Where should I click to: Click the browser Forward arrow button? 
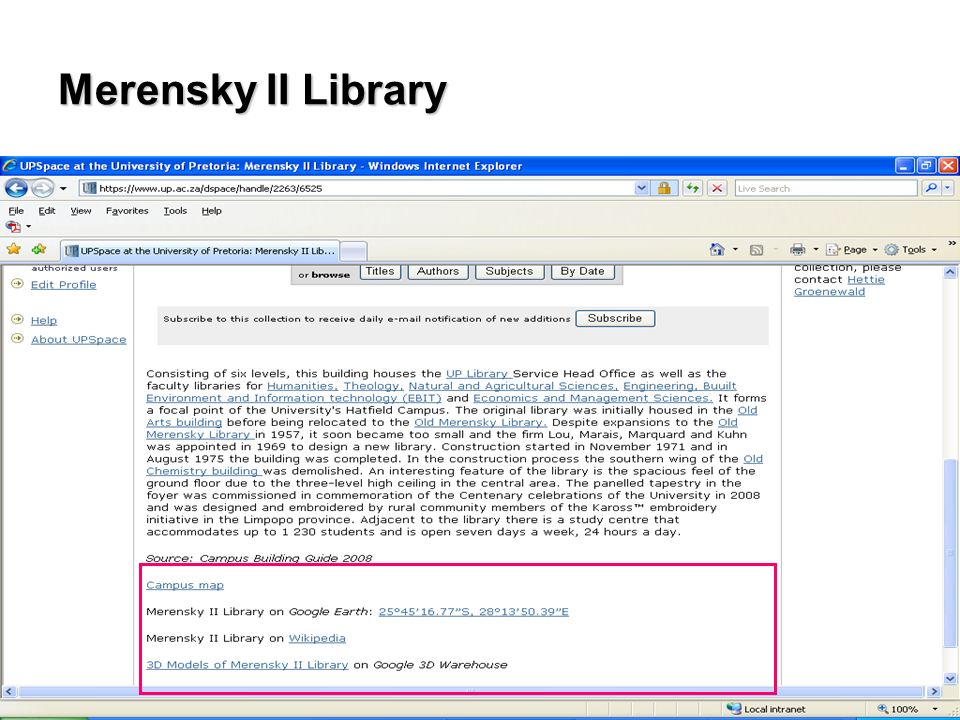tap(42, 188)
